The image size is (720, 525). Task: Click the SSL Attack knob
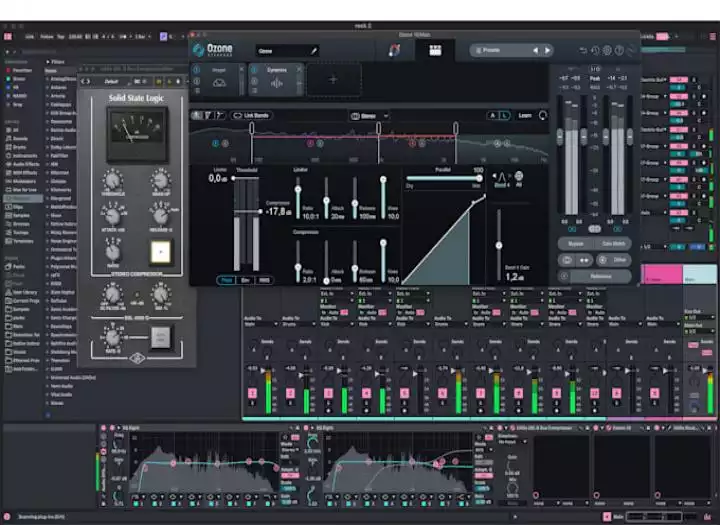tap(112, 214)
